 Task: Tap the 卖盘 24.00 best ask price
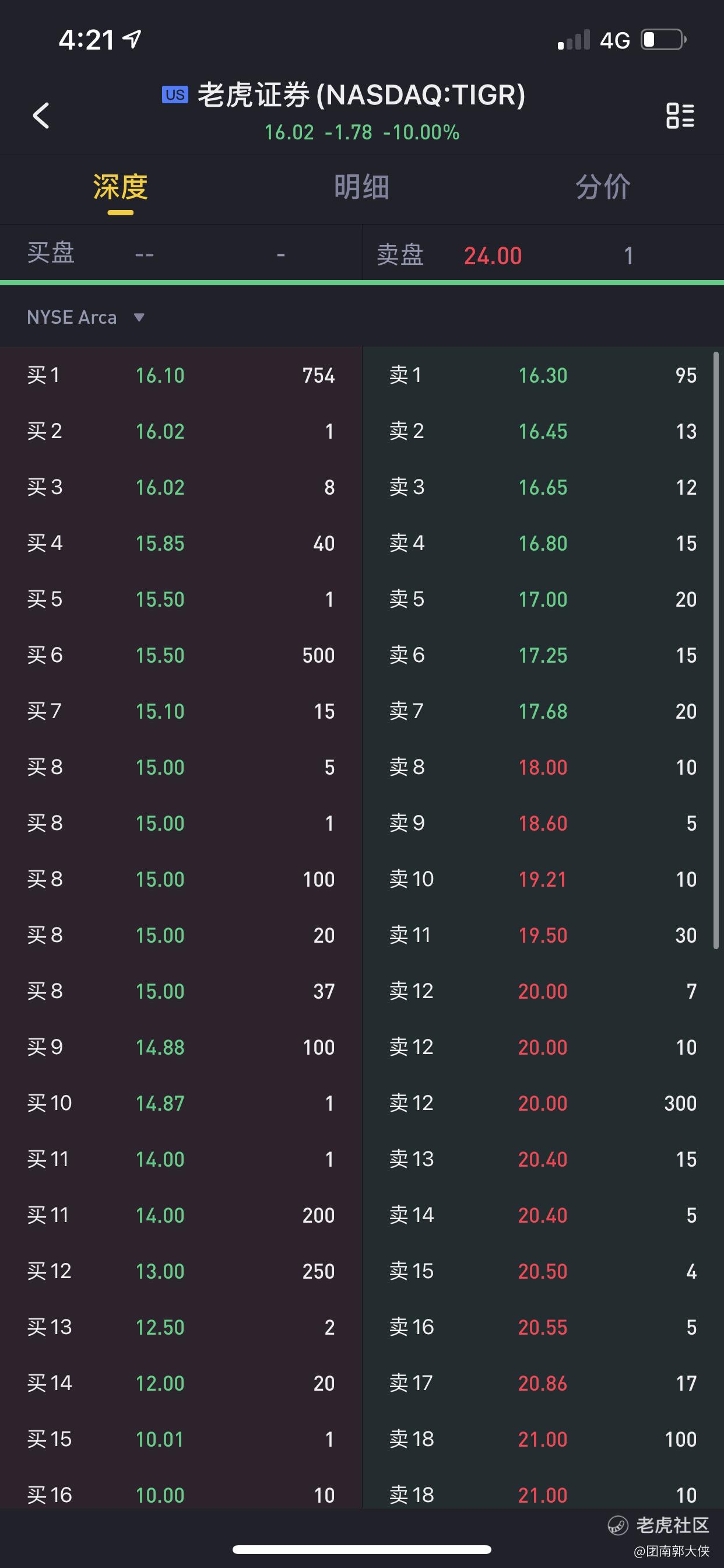pyautogui.click(x=493, y=256)
